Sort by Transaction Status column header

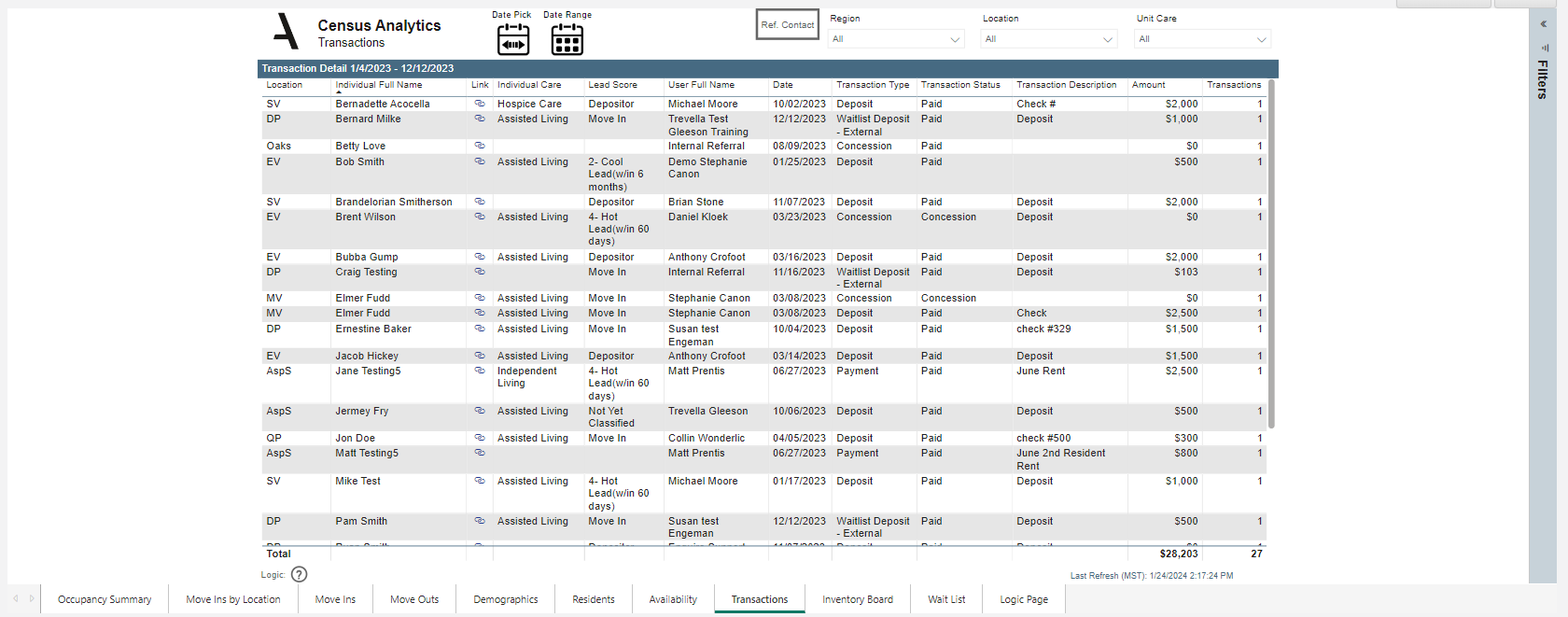[960, 85]
